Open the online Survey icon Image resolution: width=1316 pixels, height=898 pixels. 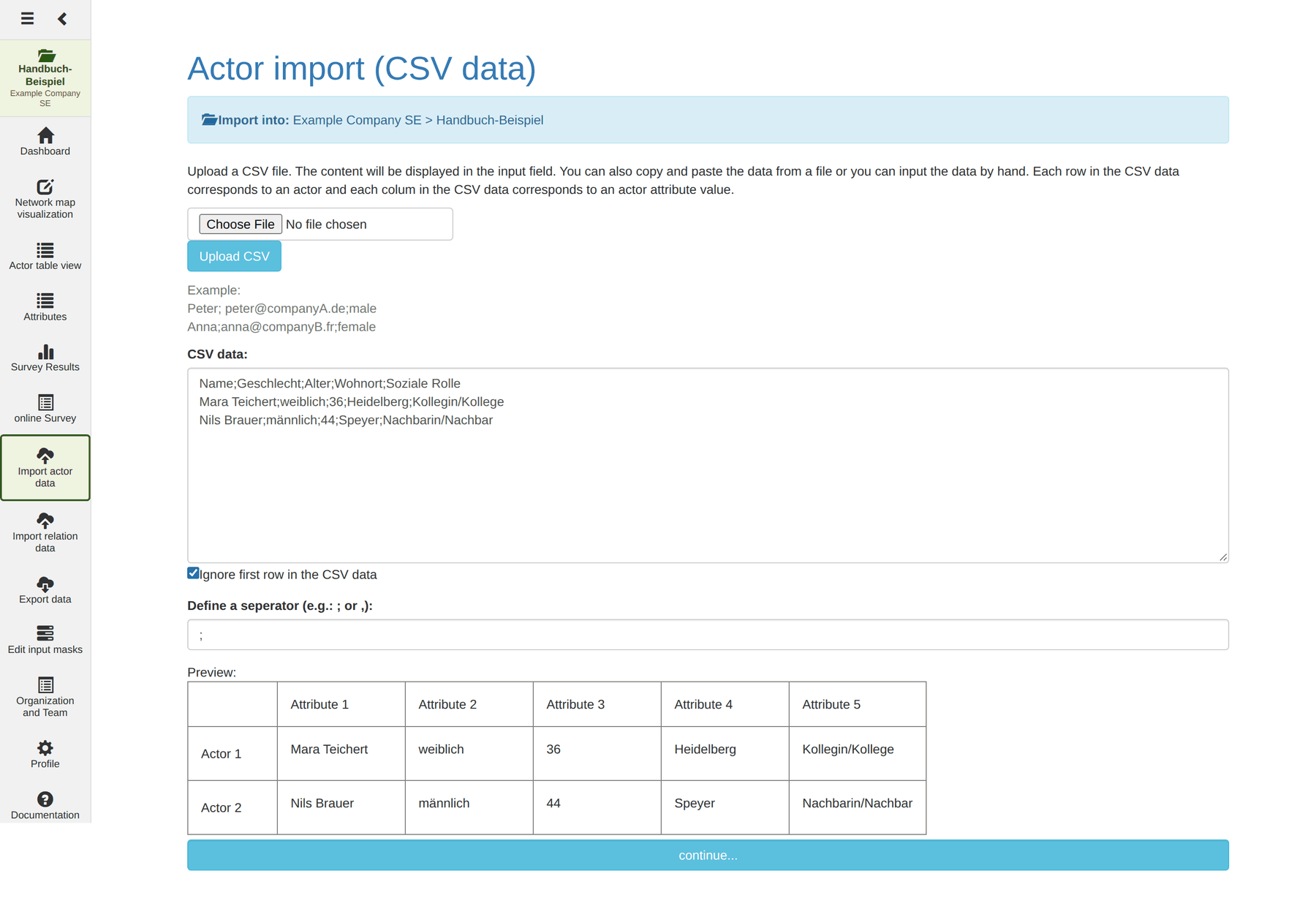click(45, 402)
